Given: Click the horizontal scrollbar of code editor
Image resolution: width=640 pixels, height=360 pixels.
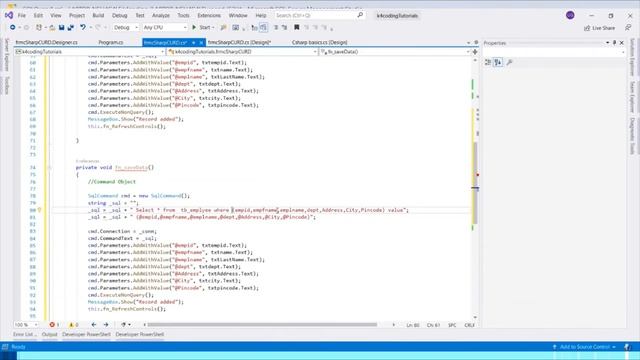Looking at the screenshot, I should click(262, 325).
